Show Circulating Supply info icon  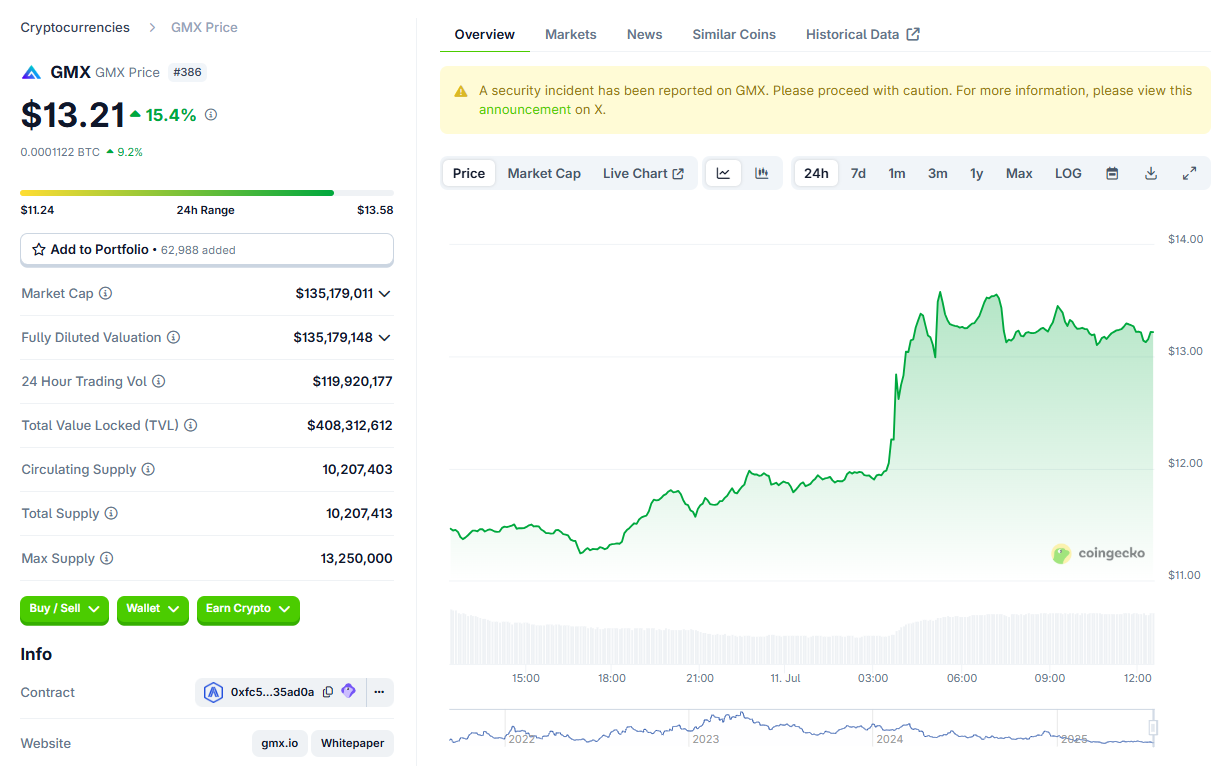coord(148,469)
